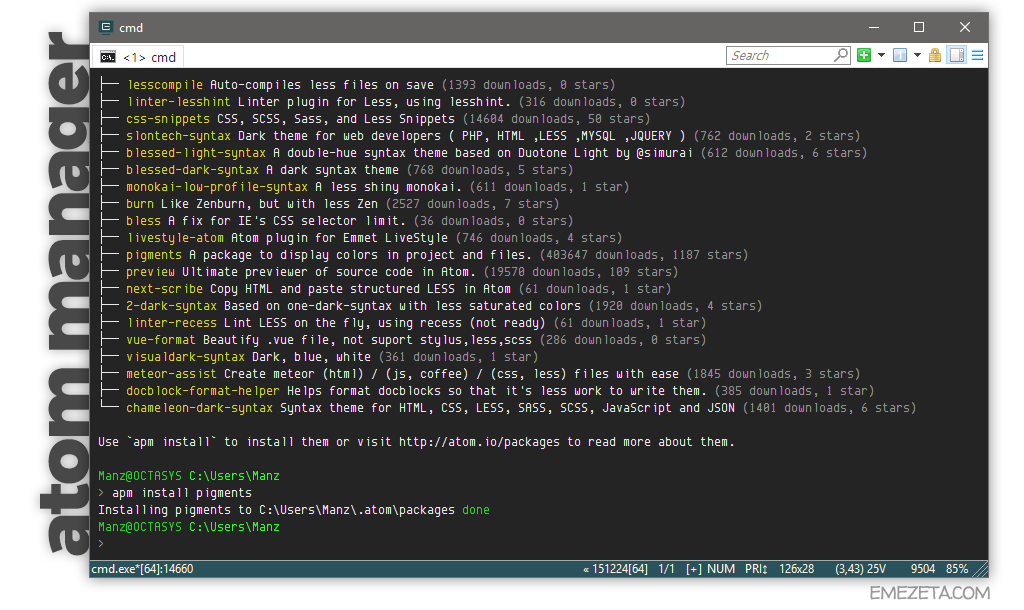The width and height of the screenshot is (1024, 610).
Task: Click the visualdark-syntax package name
Action: coord(185,357)
